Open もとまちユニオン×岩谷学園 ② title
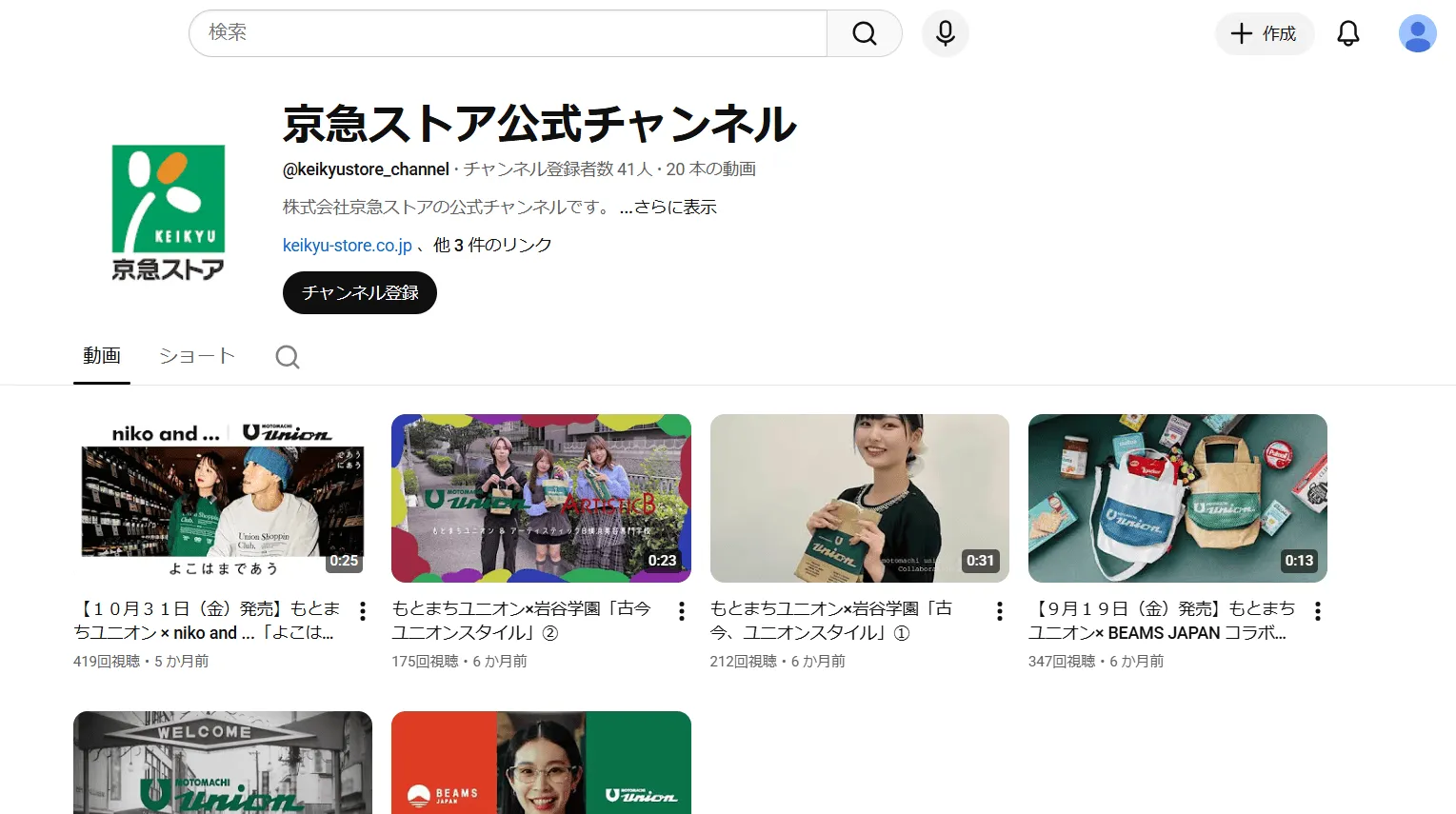Image resolution: width=1456 pixels, height=814 pixels. pos(522,620)
